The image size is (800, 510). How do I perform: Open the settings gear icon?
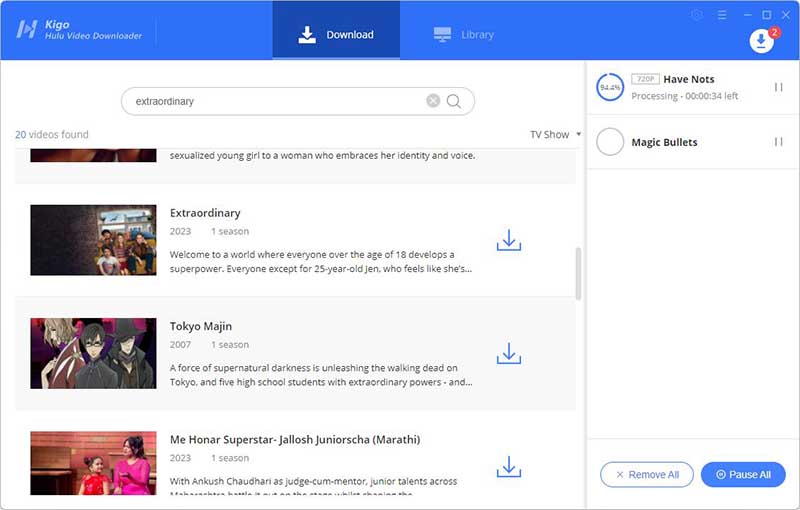(697, 15)
